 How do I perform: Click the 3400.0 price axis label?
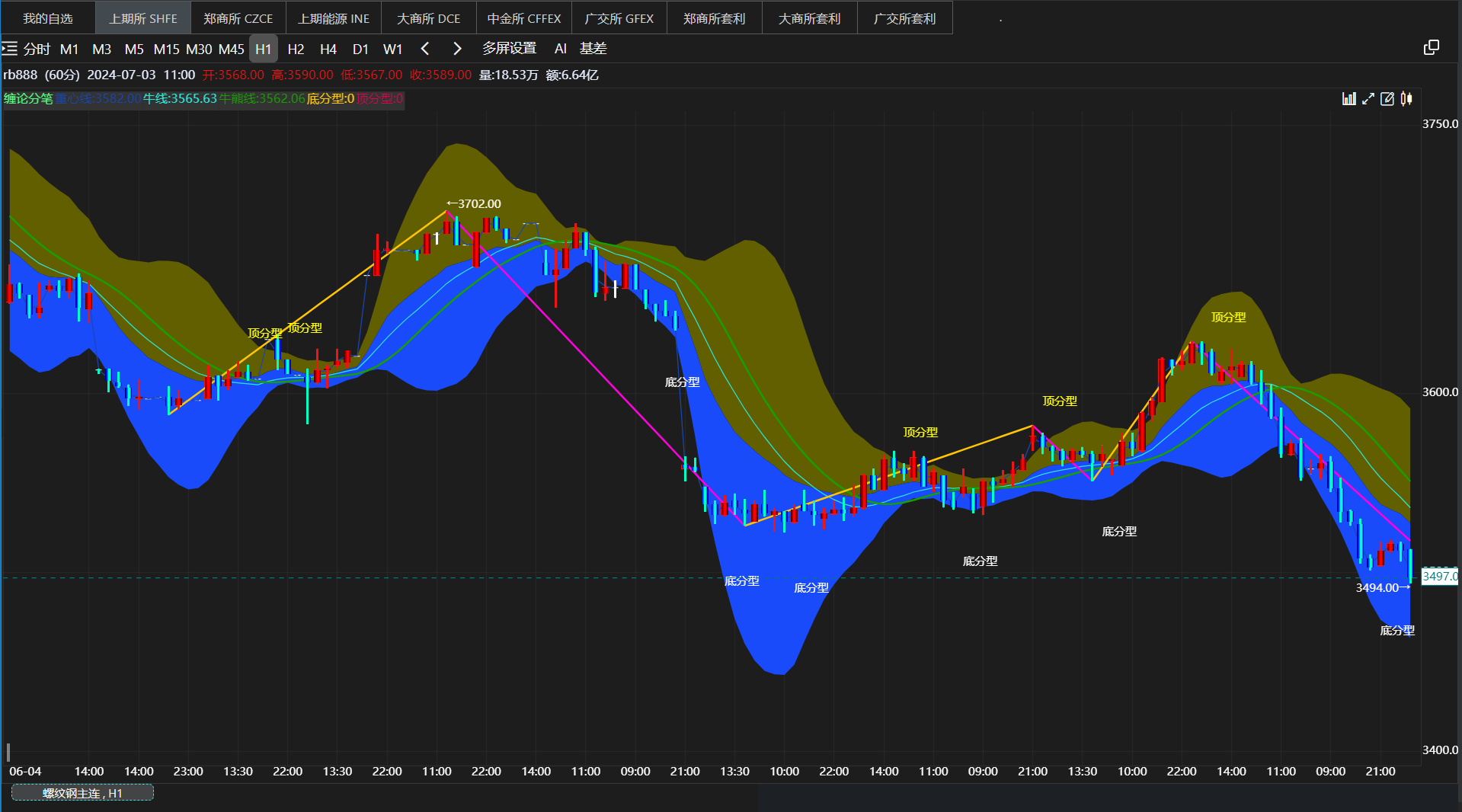coord(1440,750)
